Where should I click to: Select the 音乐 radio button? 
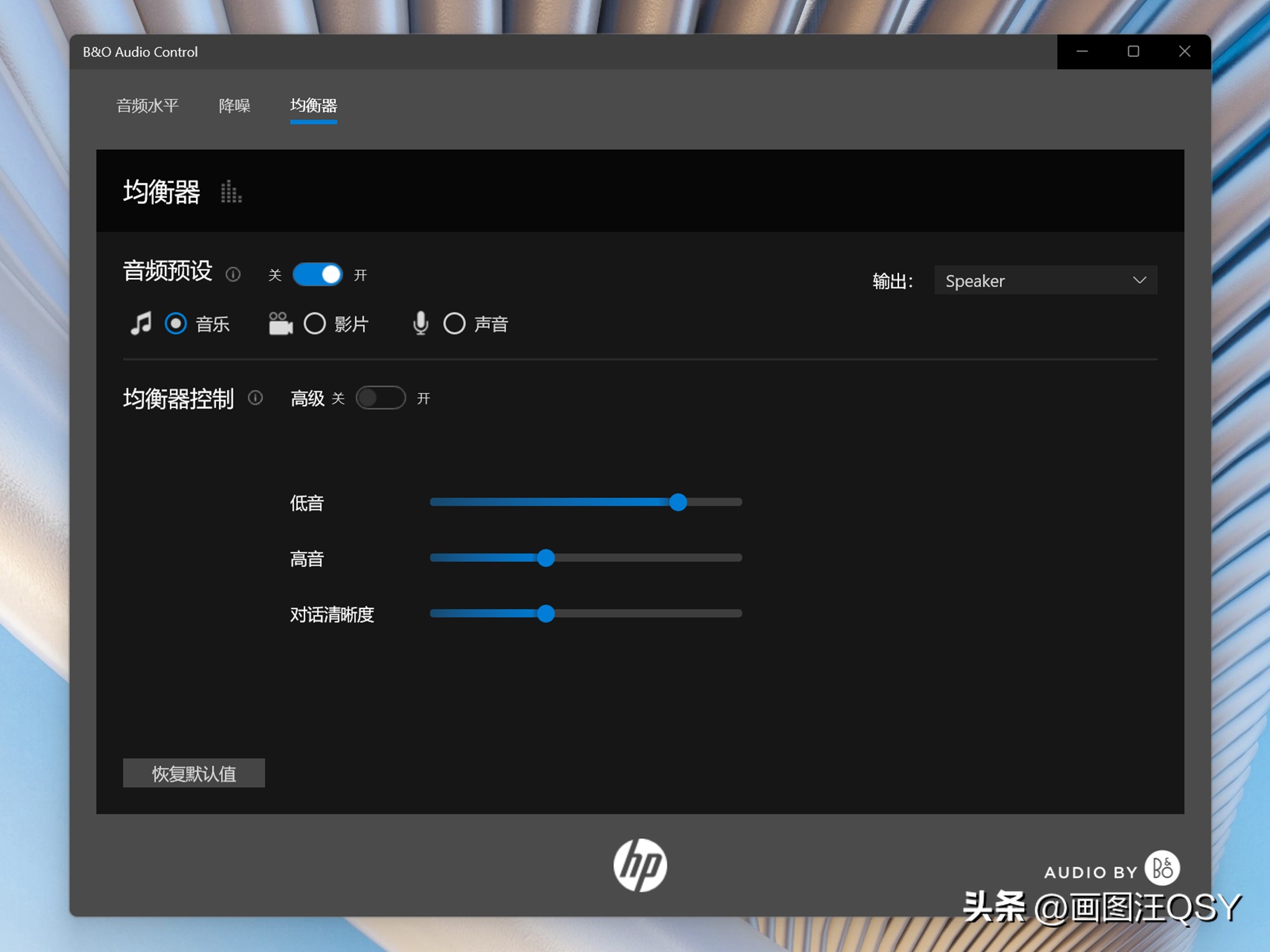point(176,324)
